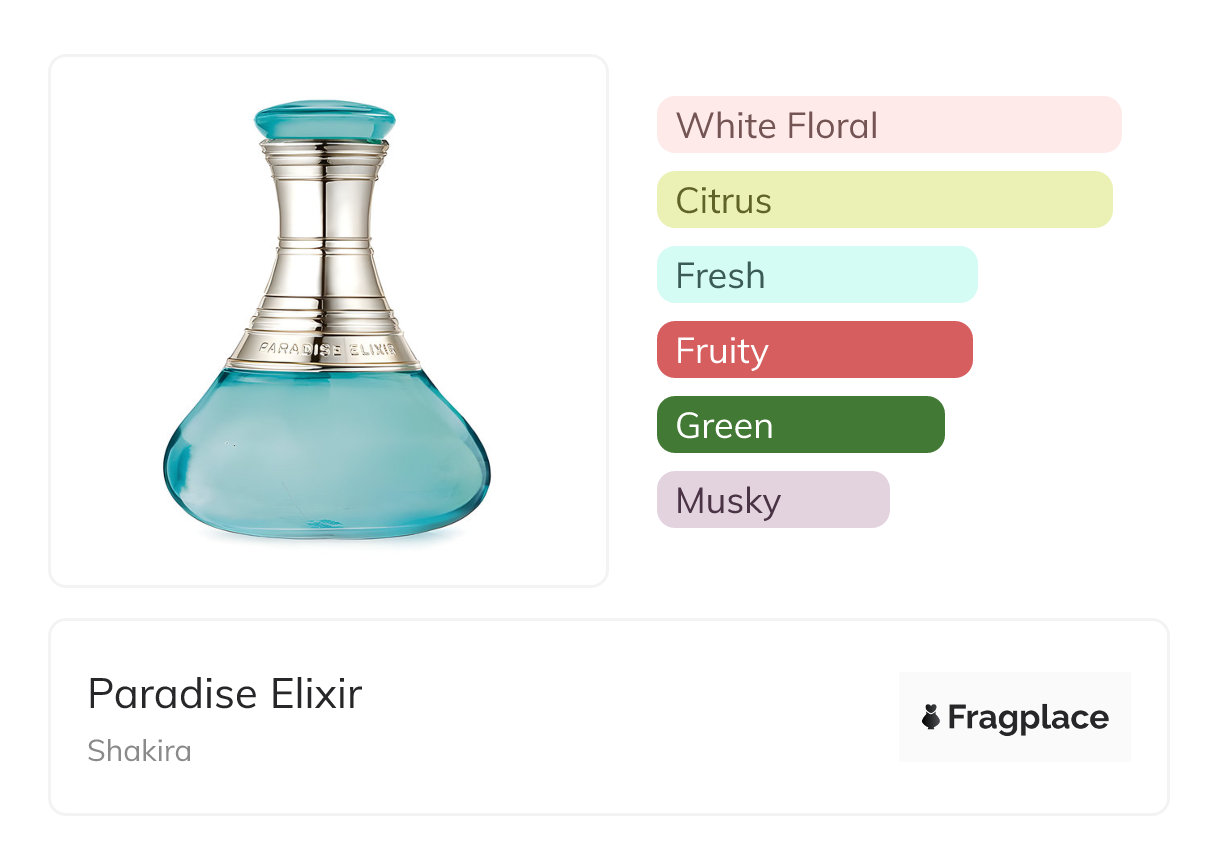Click the Shakira brand name
This screenshot has height=864, width=1218.
139,751
